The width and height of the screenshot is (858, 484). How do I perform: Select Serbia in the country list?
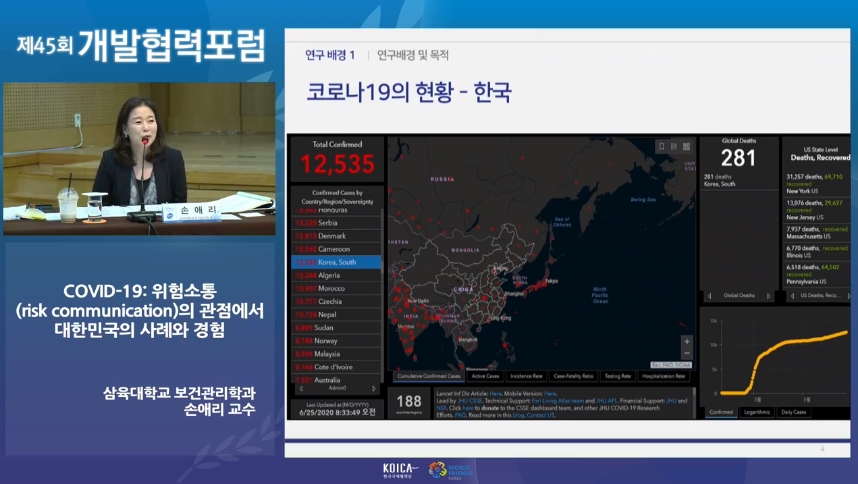pyautogui.click(x=336, y=223)
